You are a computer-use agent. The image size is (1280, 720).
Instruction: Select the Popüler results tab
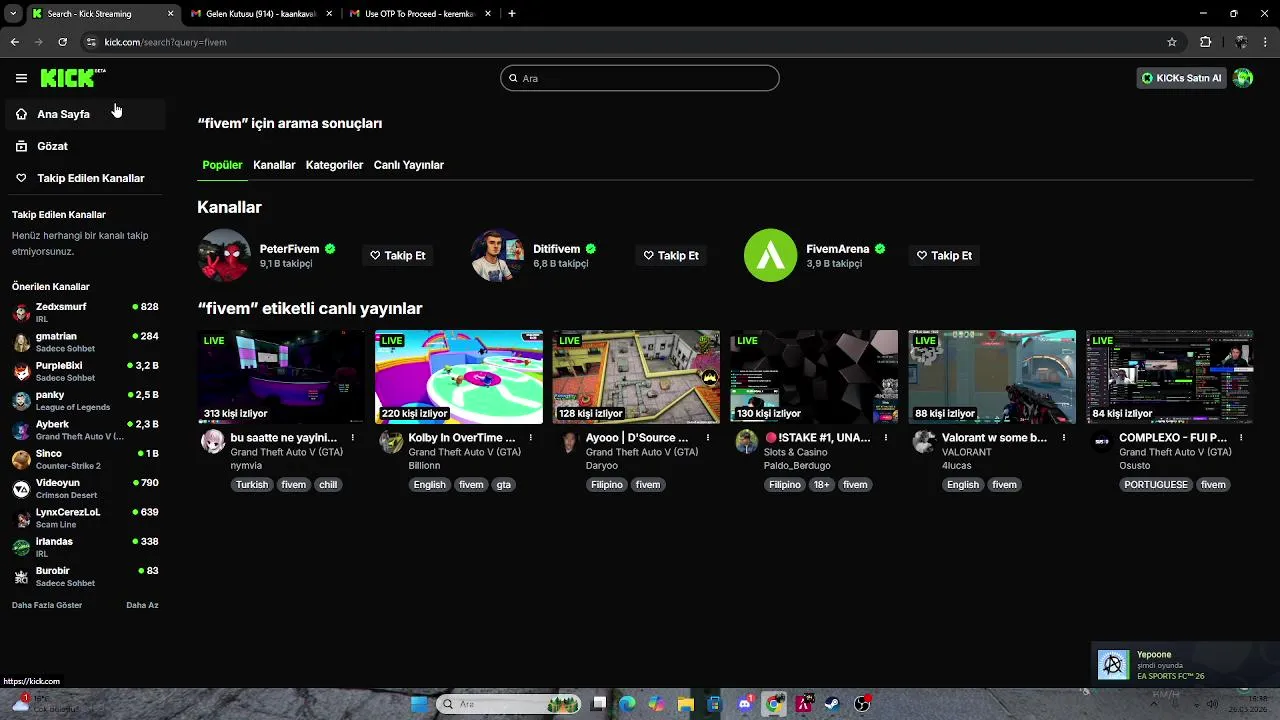222,165
